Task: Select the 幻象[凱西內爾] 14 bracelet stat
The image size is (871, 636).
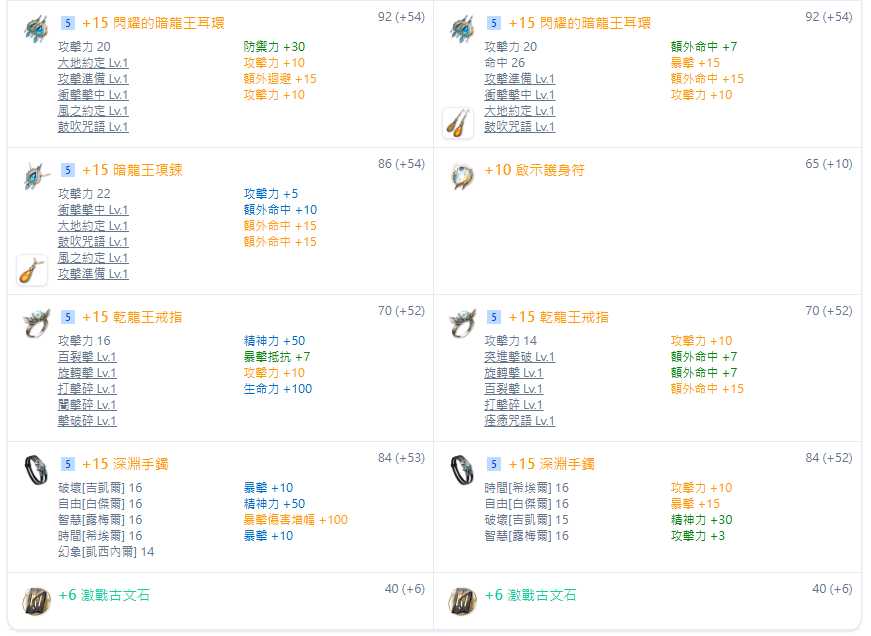Action: click(106, 552)
